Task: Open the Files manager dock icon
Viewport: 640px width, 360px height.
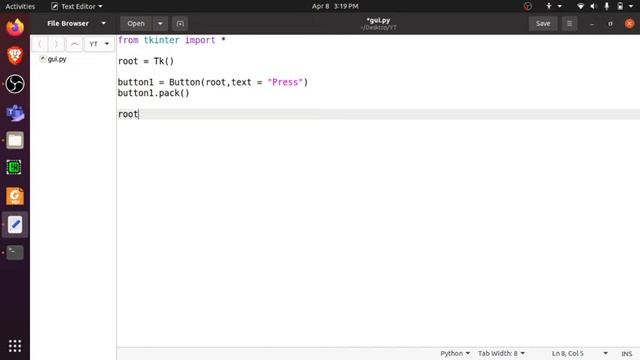Action: (15, 140)
